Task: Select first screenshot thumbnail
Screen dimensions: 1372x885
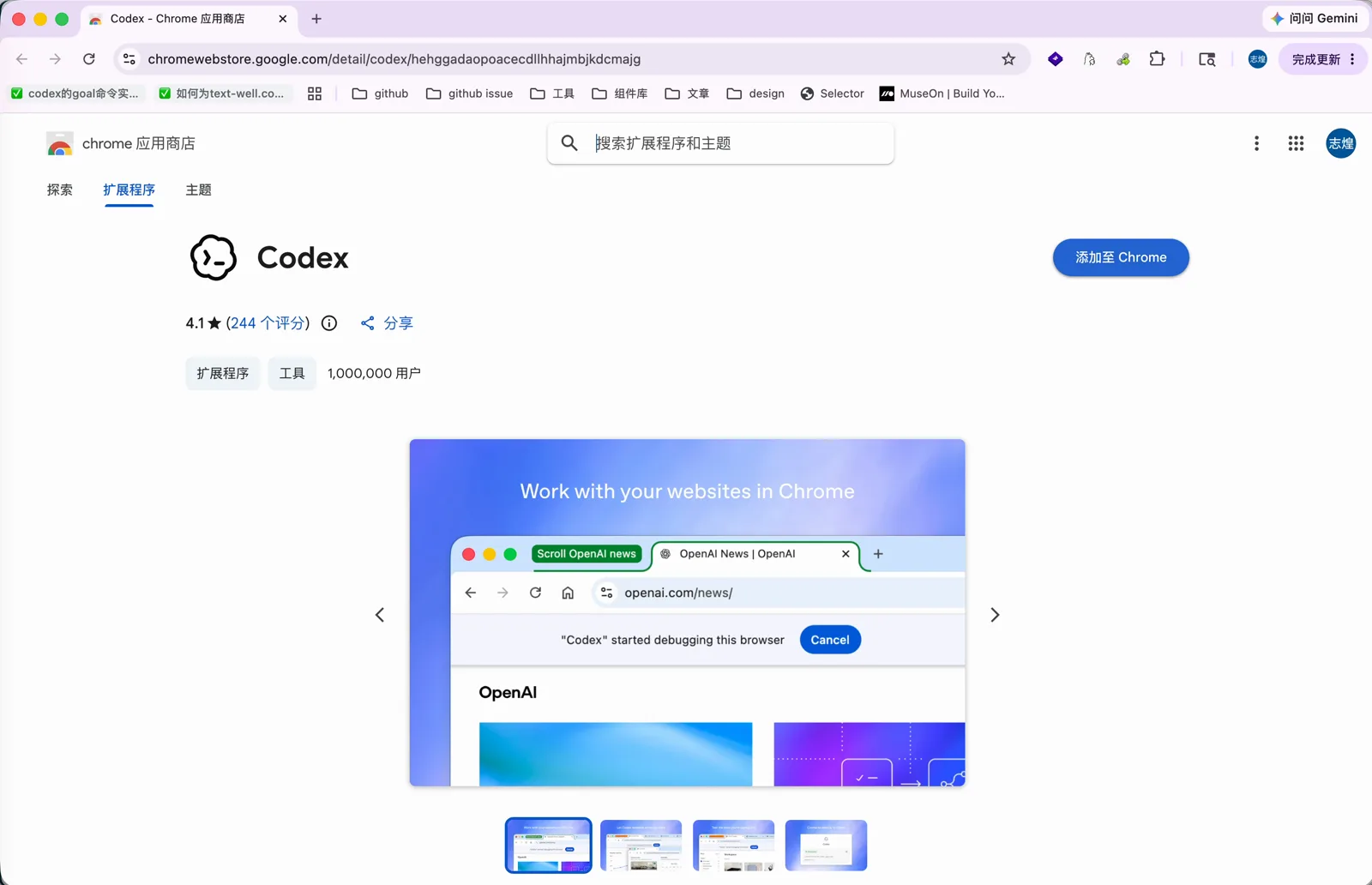Action: pos(549,846)
